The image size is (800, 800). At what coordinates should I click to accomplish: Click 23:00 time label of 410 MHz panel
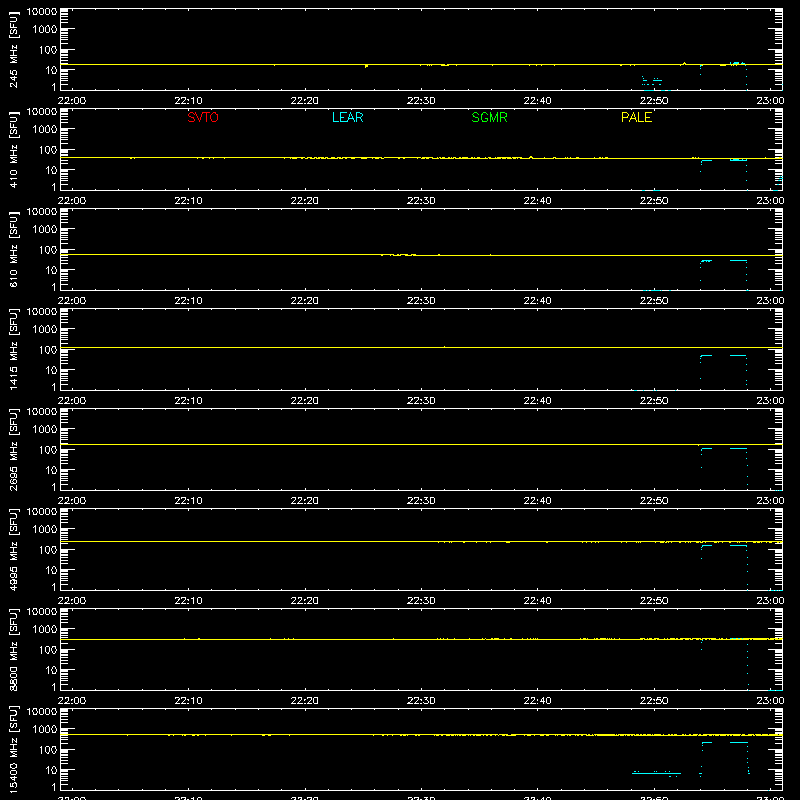point(770,201)
